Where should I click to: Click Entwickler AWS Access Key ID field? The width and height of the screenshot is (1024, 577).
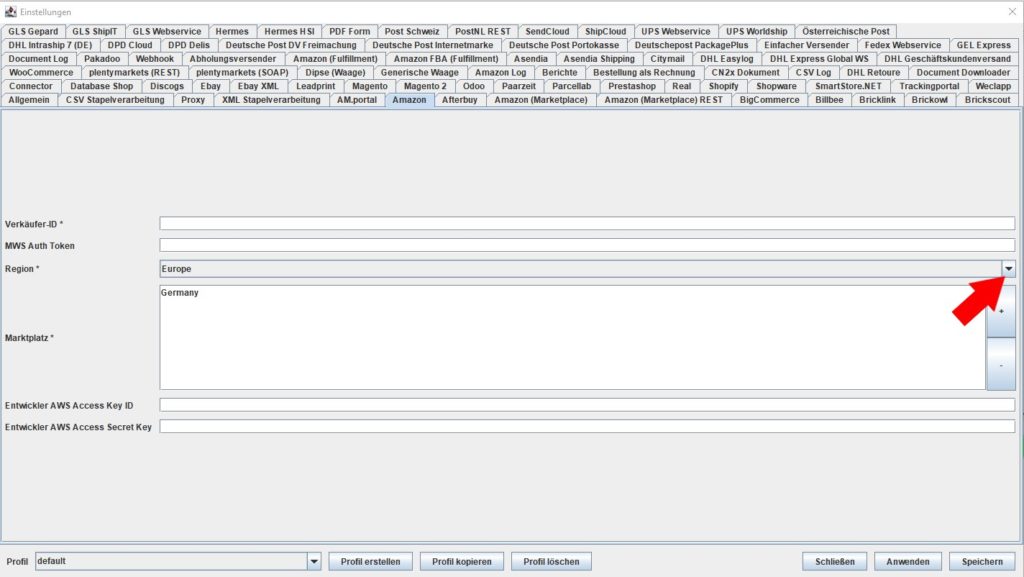[x=587, y=405]
